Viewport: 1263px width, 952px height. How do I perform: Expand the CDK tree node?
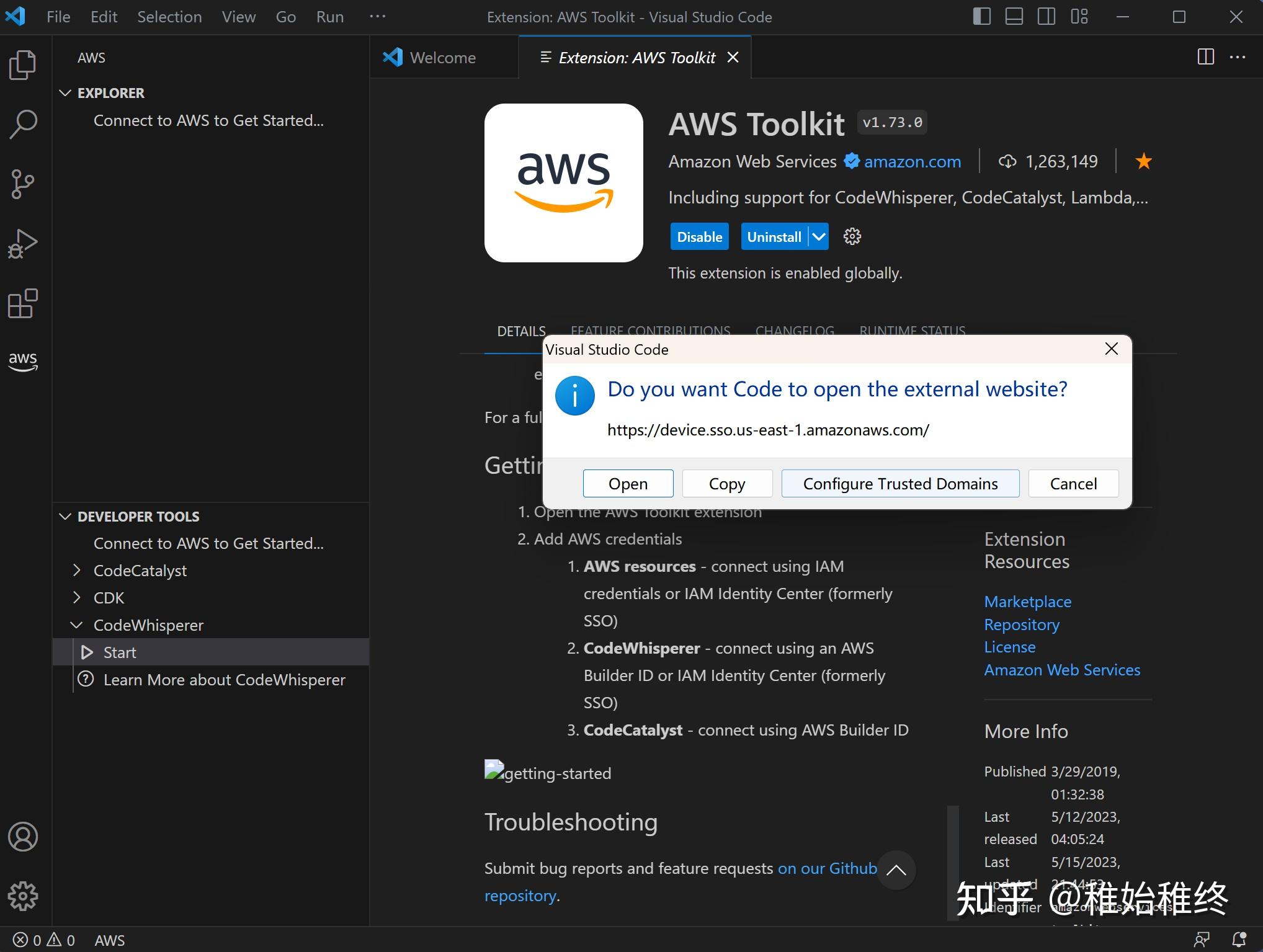pos(77,597)
